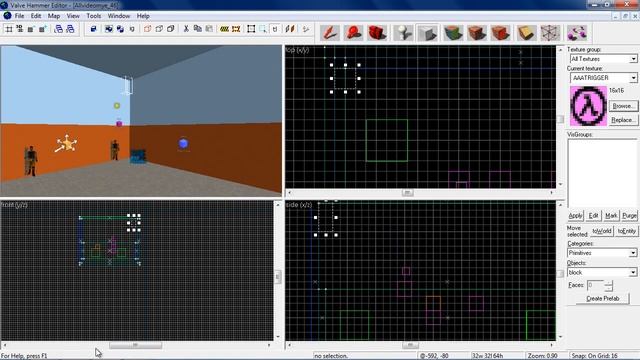Toggle cordon state stripe icon
This screenshot has height=360, width=640.
pyautogui.click(x=224, y=29)
